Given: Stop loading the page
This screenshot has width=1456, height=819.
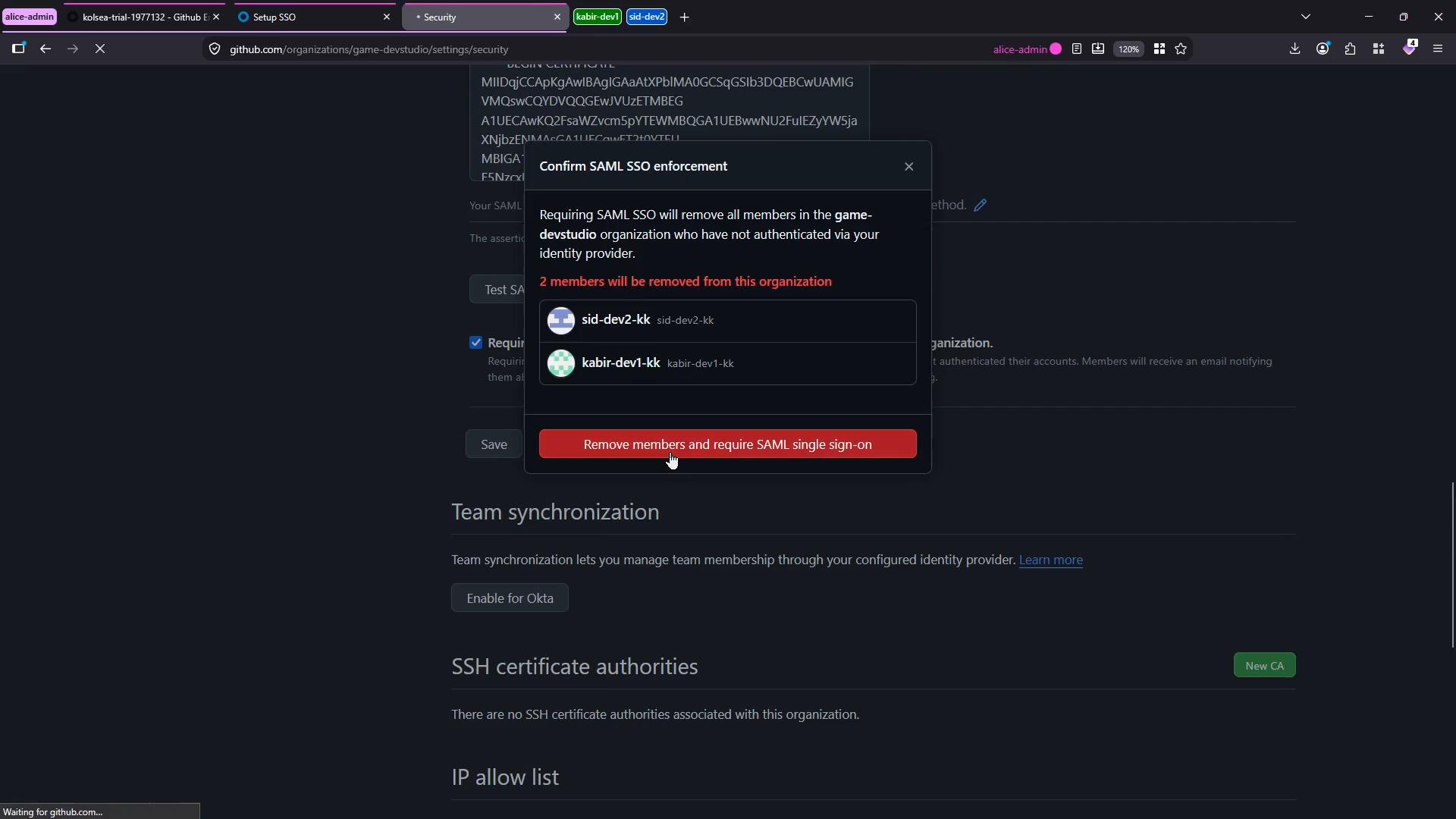Looking at the screenshot, I should (100, 49).
